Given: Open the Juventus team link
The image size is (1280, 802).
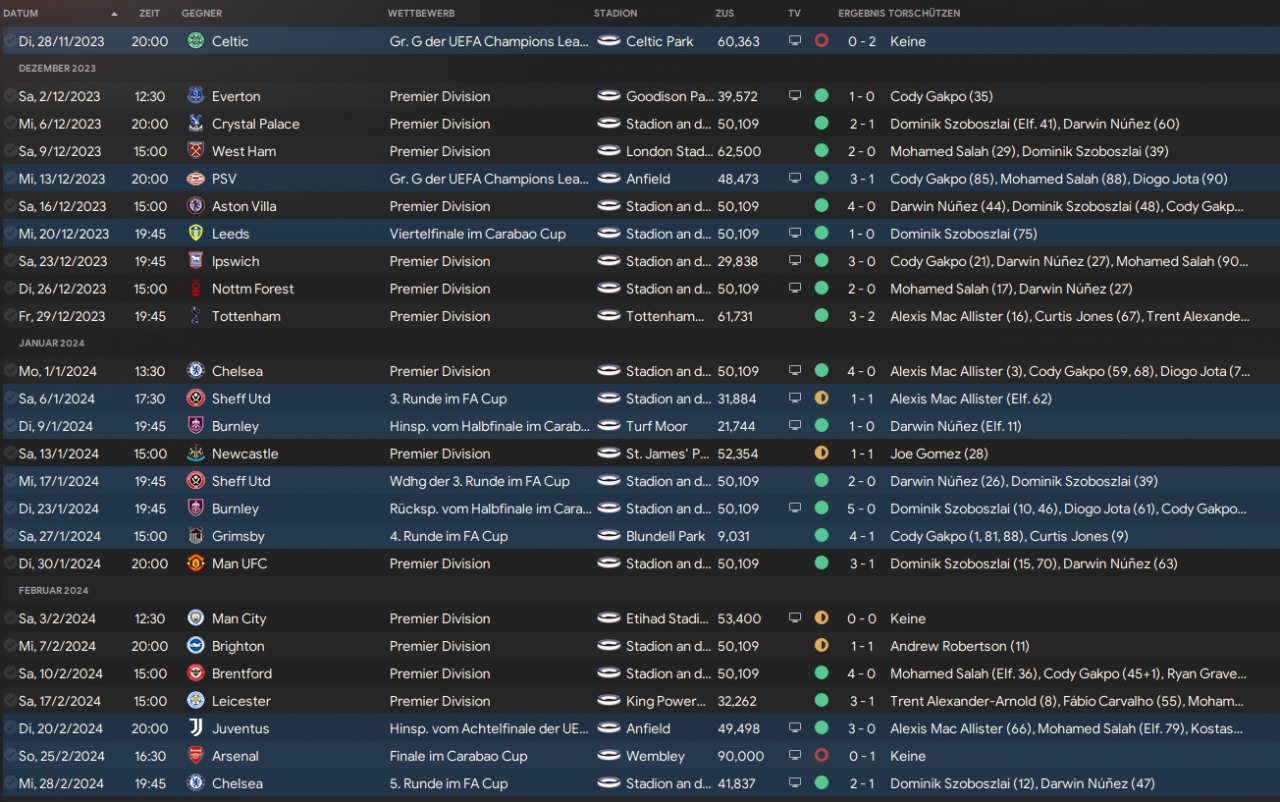Looking at the screenshot, I should [240, 729].
